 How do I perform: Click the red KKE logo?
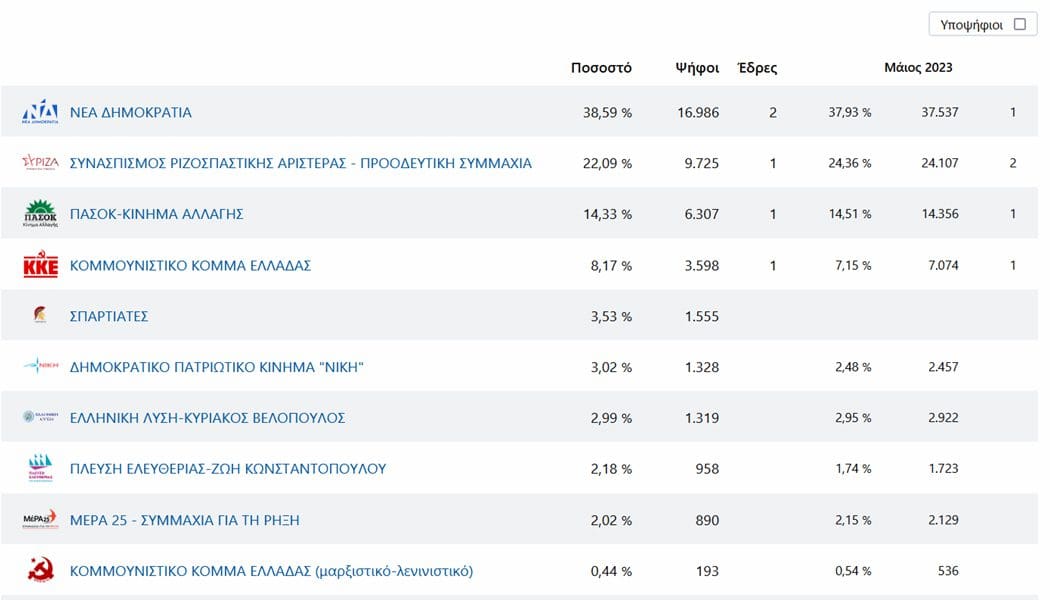40,265
